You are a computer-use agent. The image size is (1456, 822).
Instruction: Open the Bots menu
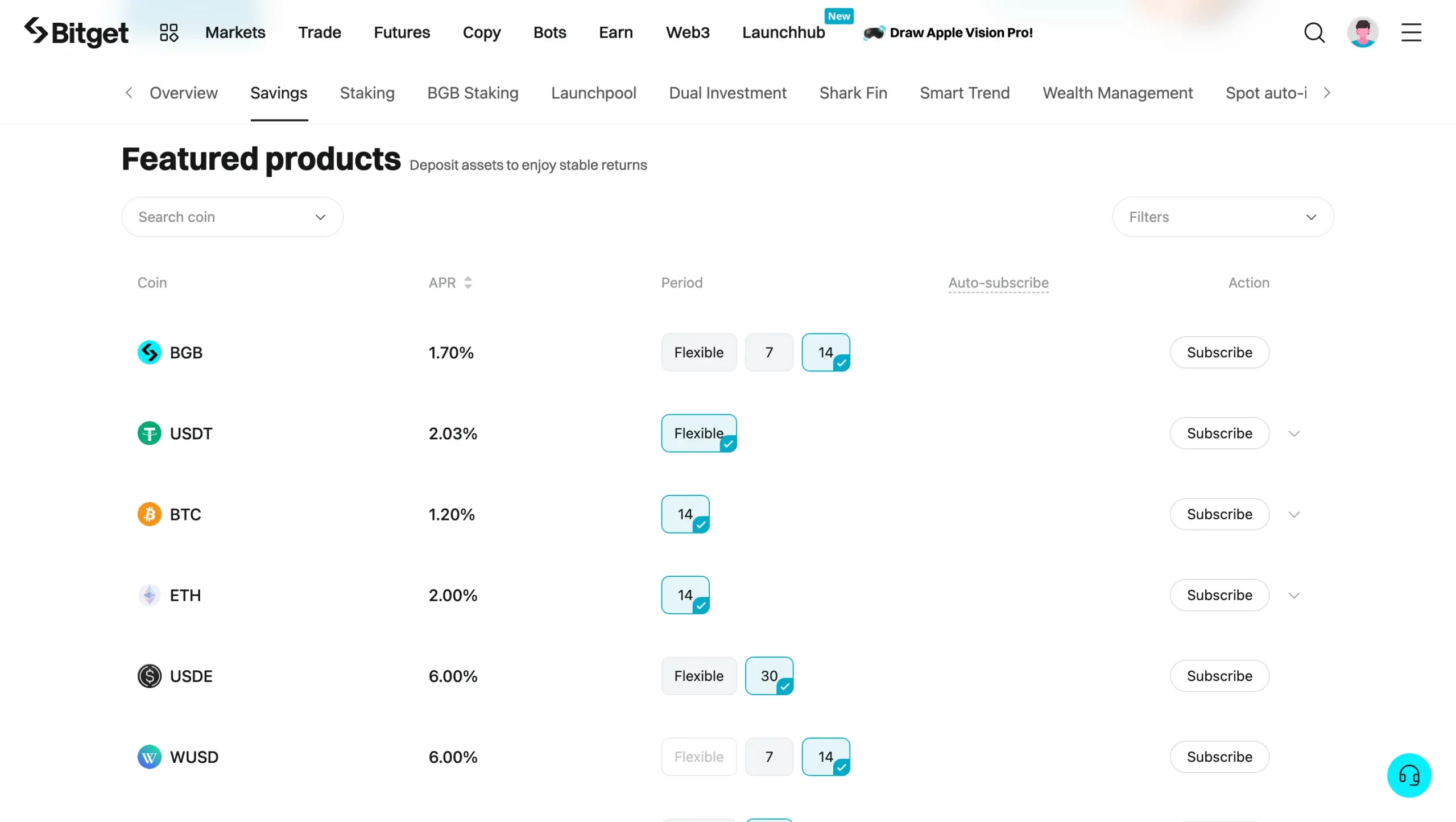pos(549,32)
